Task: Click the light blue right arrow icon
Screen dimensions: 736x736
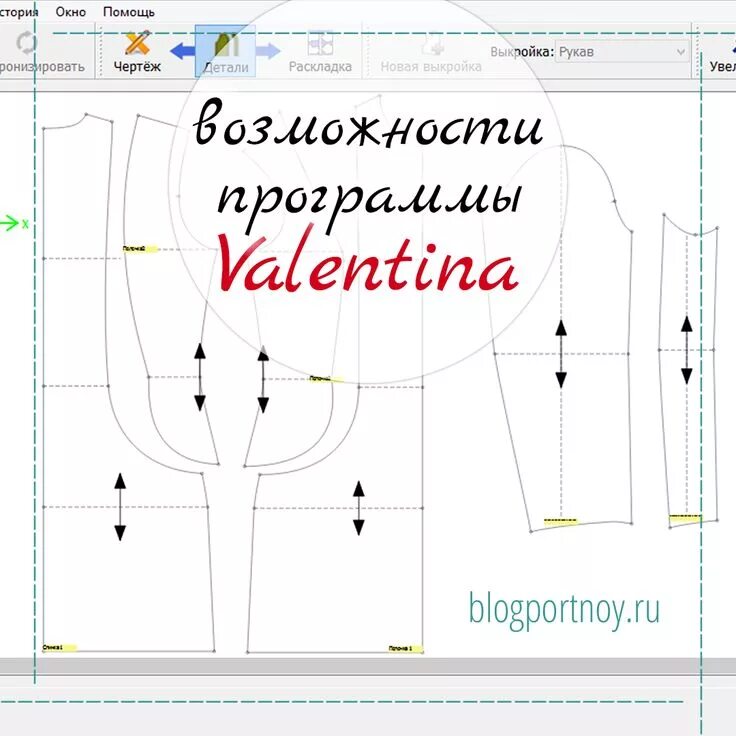Action: tap(268, 51)
